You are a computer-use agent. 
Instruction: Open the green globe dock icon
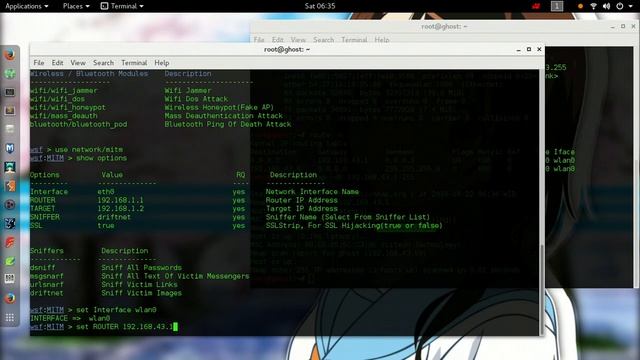[10, 73]
